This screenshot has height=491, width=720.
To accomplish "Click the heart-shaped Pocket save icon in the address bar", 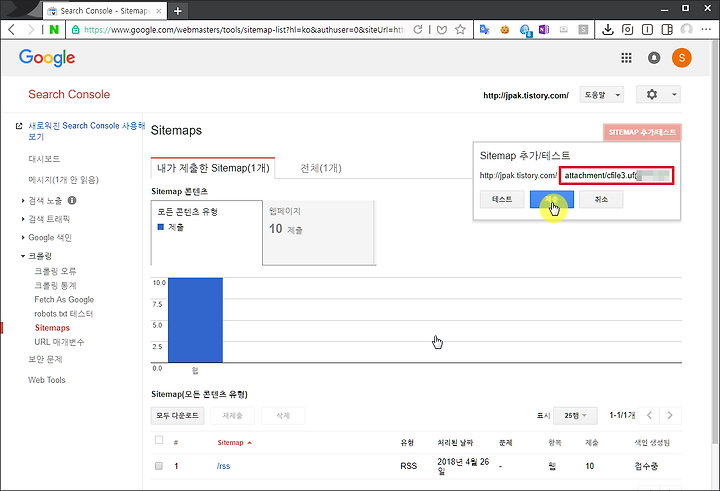I will (442, 30).
